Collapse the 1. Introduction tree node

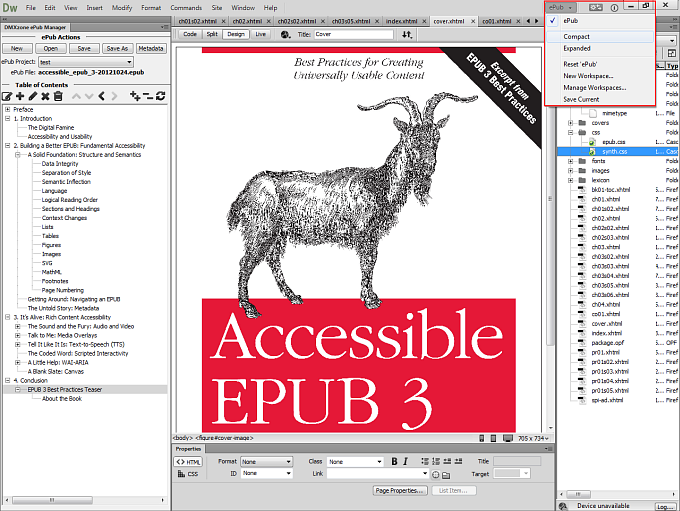(x=7, y=118)
